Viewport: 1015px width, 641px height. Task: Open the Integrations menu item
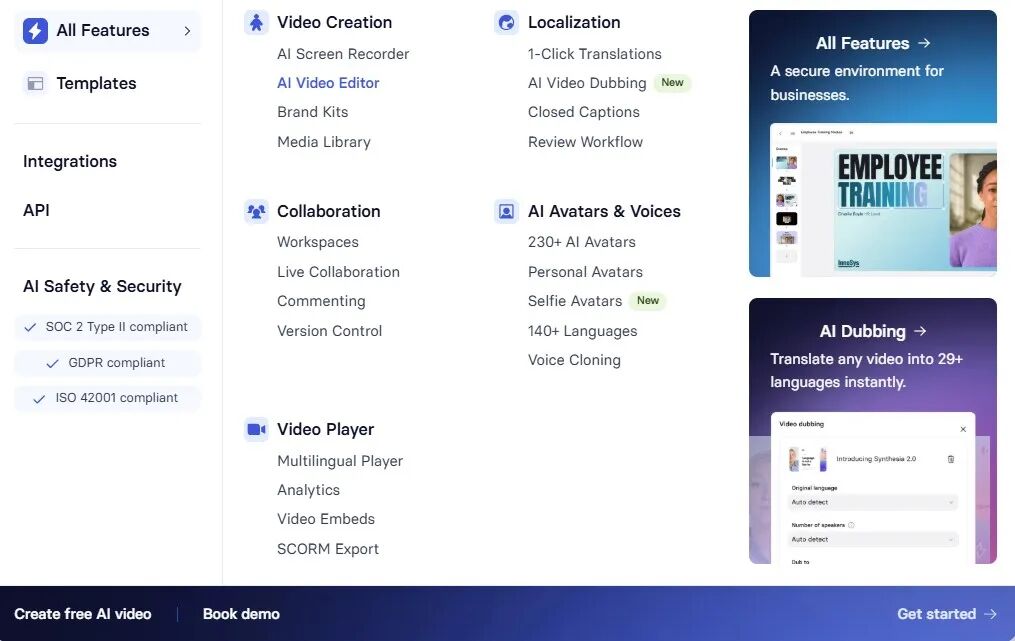[70, 161]
